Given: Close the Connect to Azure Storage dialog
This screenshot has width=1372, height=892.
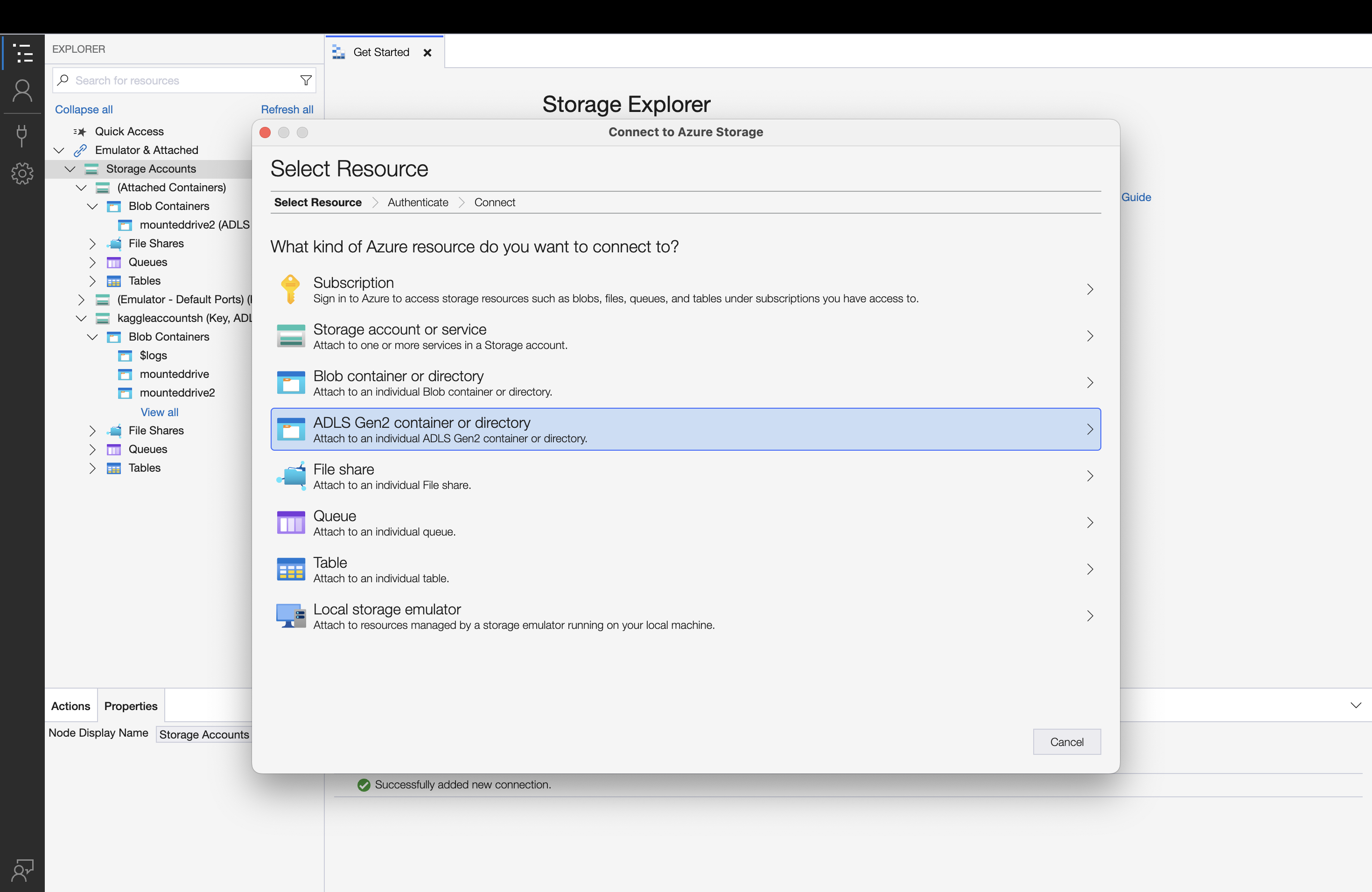Looking at the screenshot, I should 265,132.
